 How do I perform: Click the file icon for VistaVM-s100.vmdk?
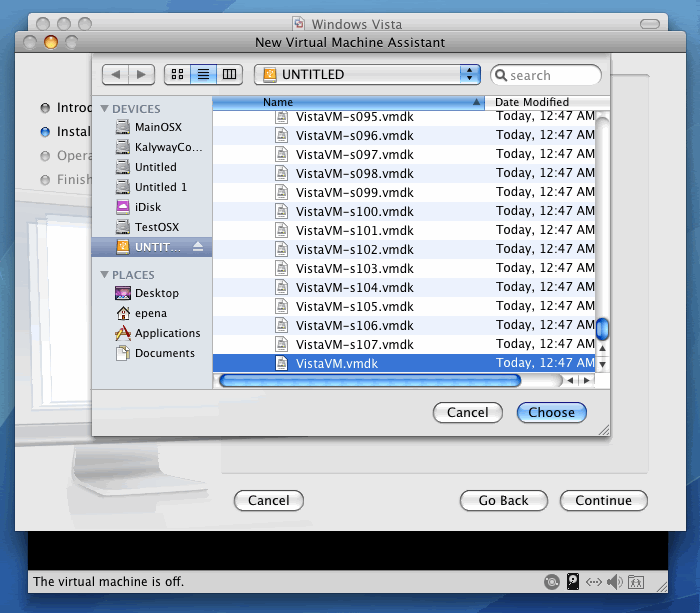point(281,211)
